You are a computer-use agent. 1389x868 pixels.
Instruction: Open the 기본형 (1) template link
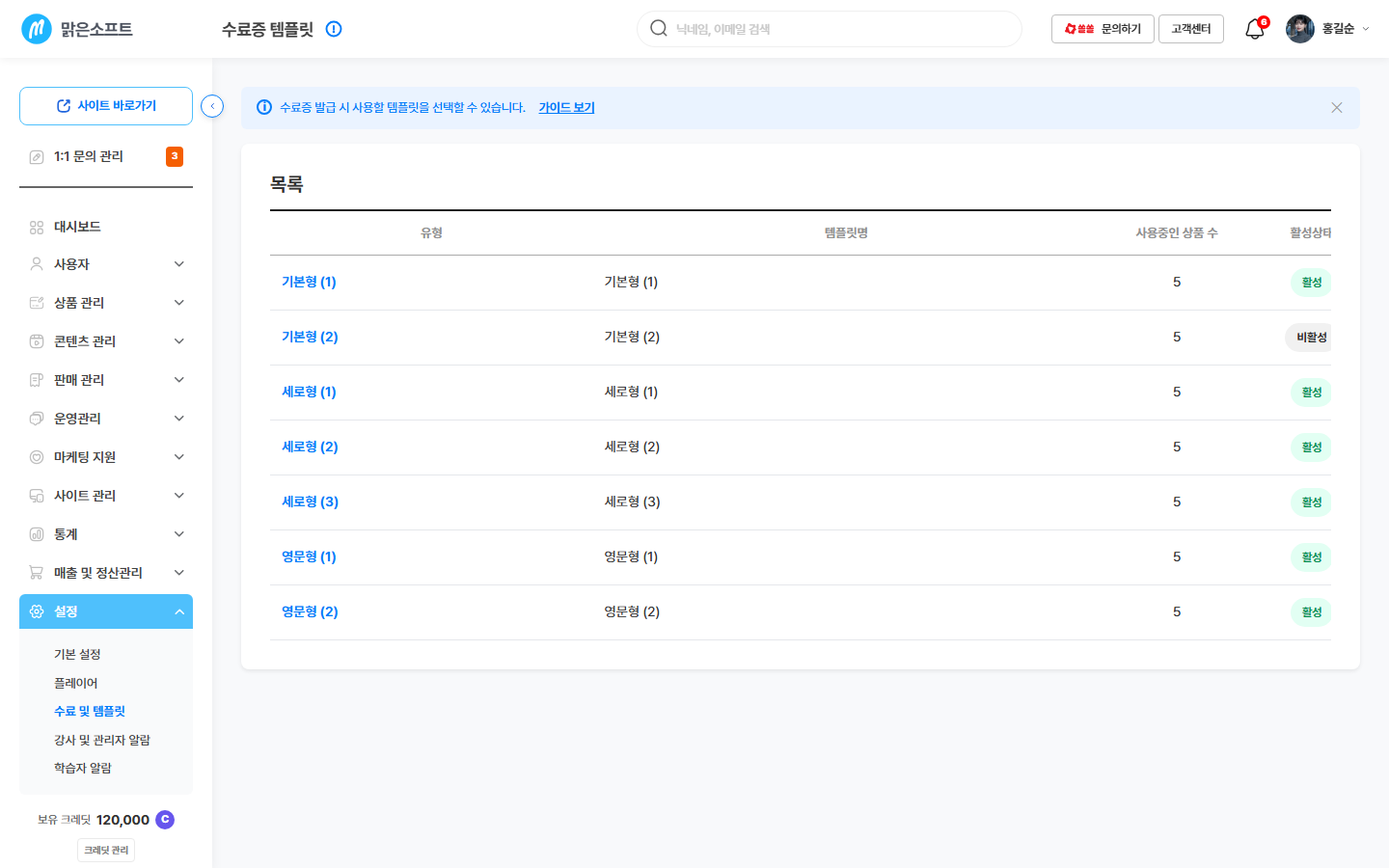pyautogui.click(x=309, y=282)
